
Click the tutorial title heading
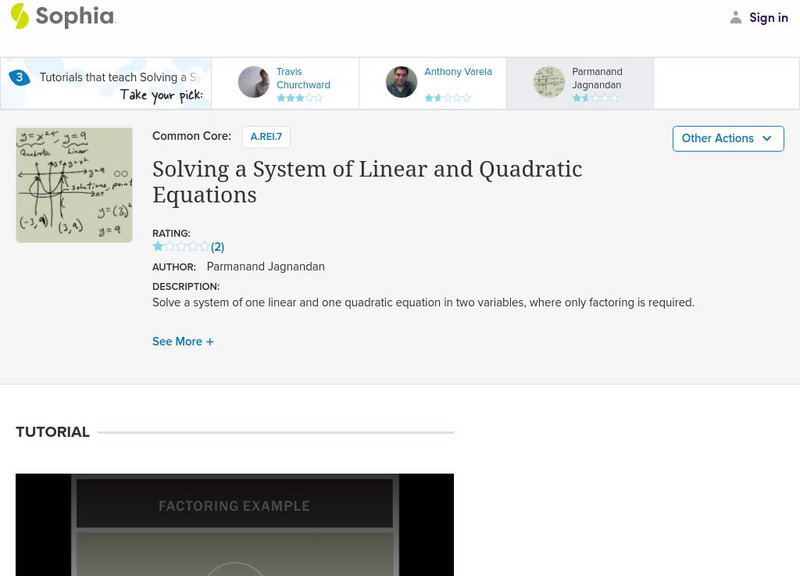[367, 181]
